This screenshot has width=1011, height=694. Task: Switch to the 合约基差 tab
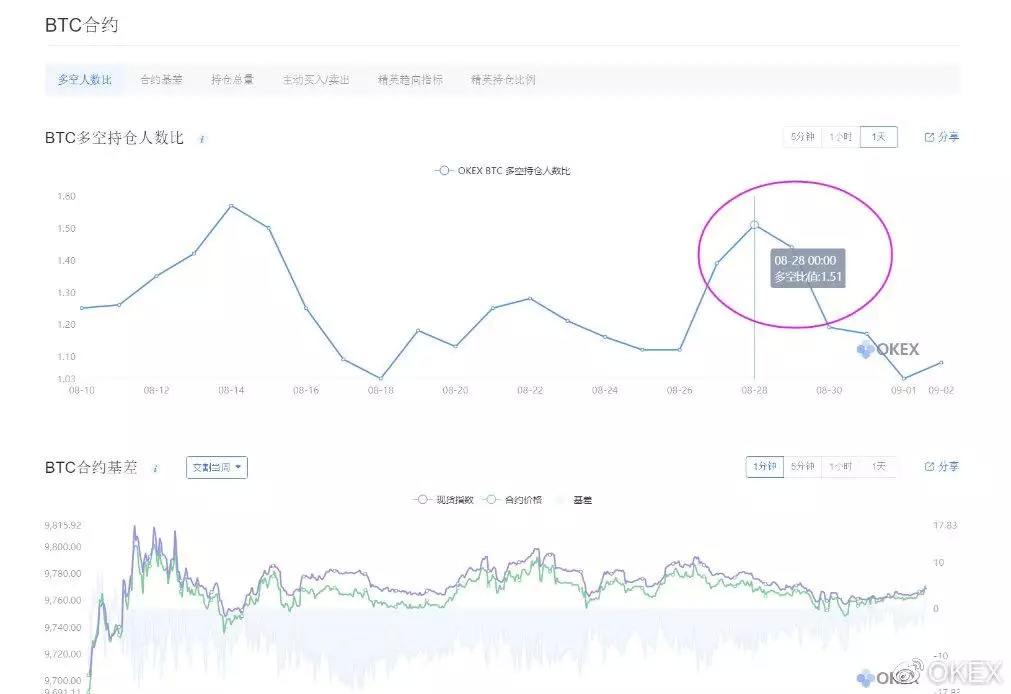pyautogui.click(x=161, y=80)
